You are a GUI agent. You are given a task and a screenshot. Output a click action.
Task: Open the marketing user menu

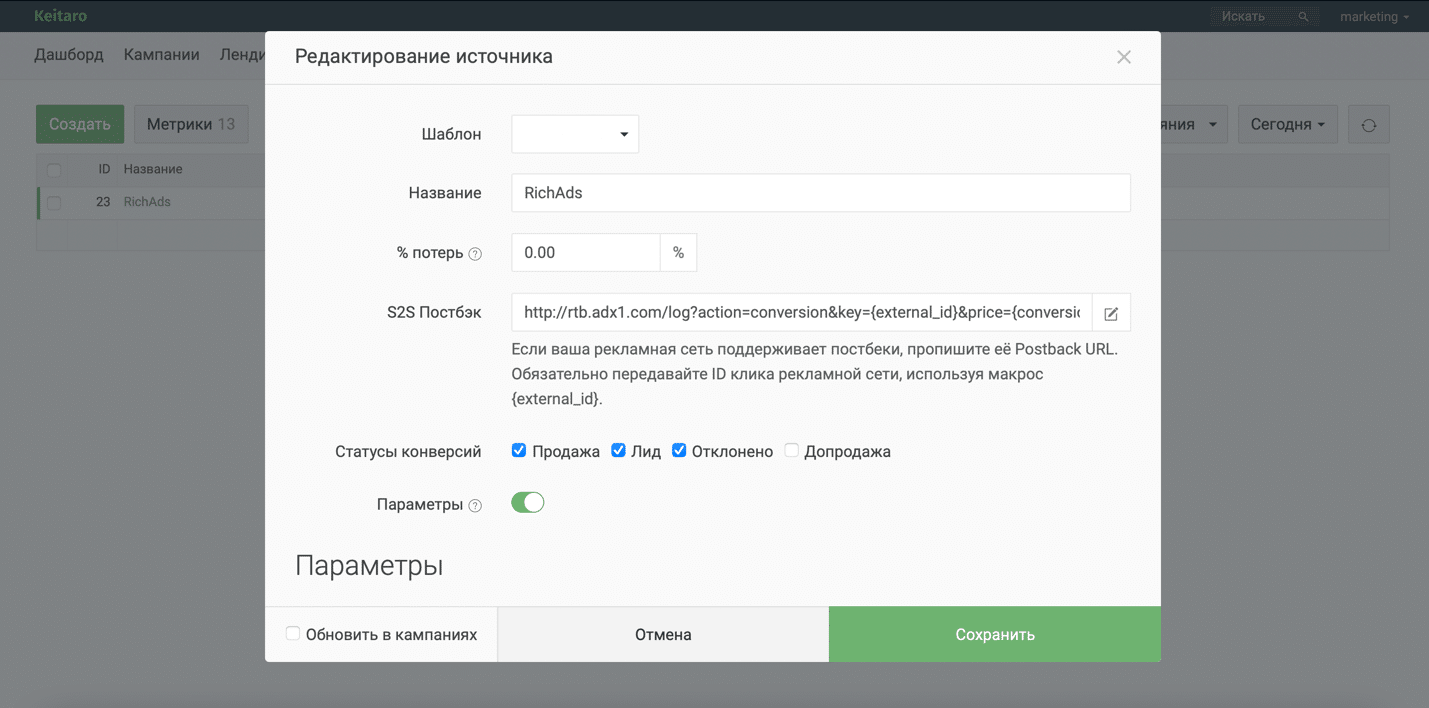pos(1375,17)
